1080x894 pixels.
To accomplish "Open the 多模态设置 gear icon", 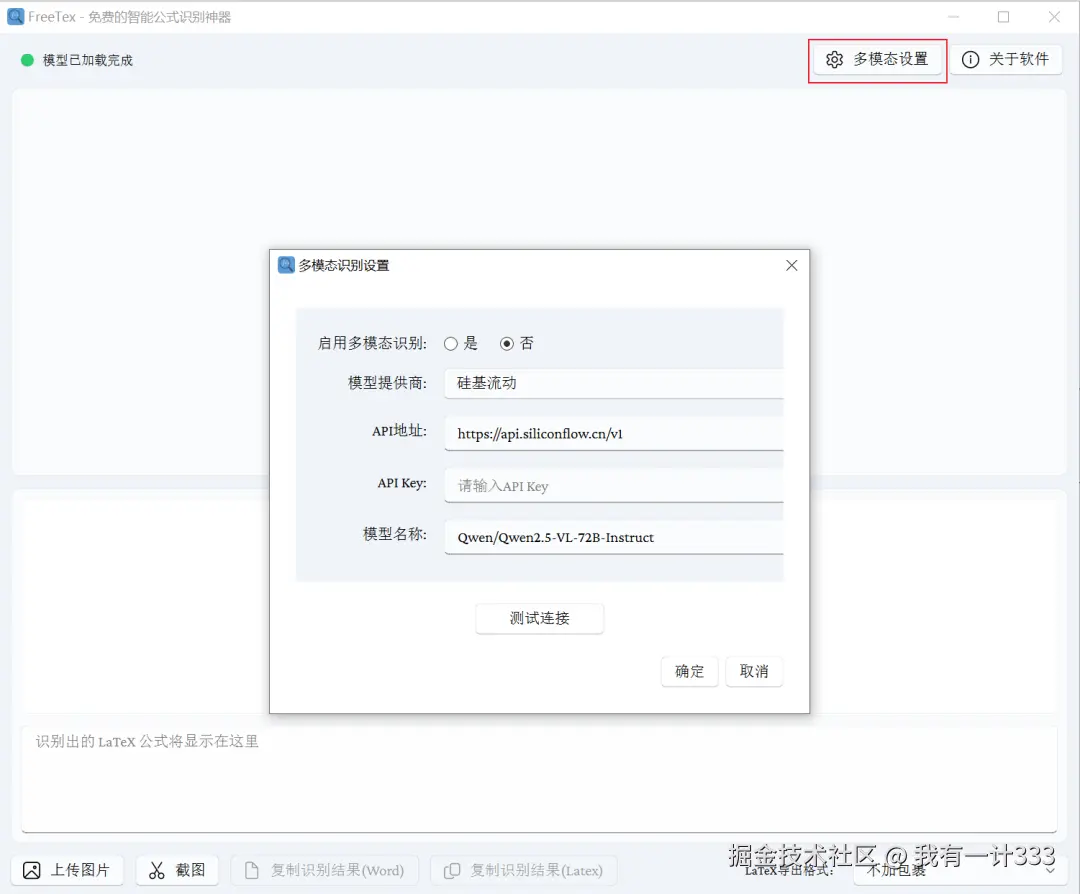I will pyautogui.click(x=835, y=59).
